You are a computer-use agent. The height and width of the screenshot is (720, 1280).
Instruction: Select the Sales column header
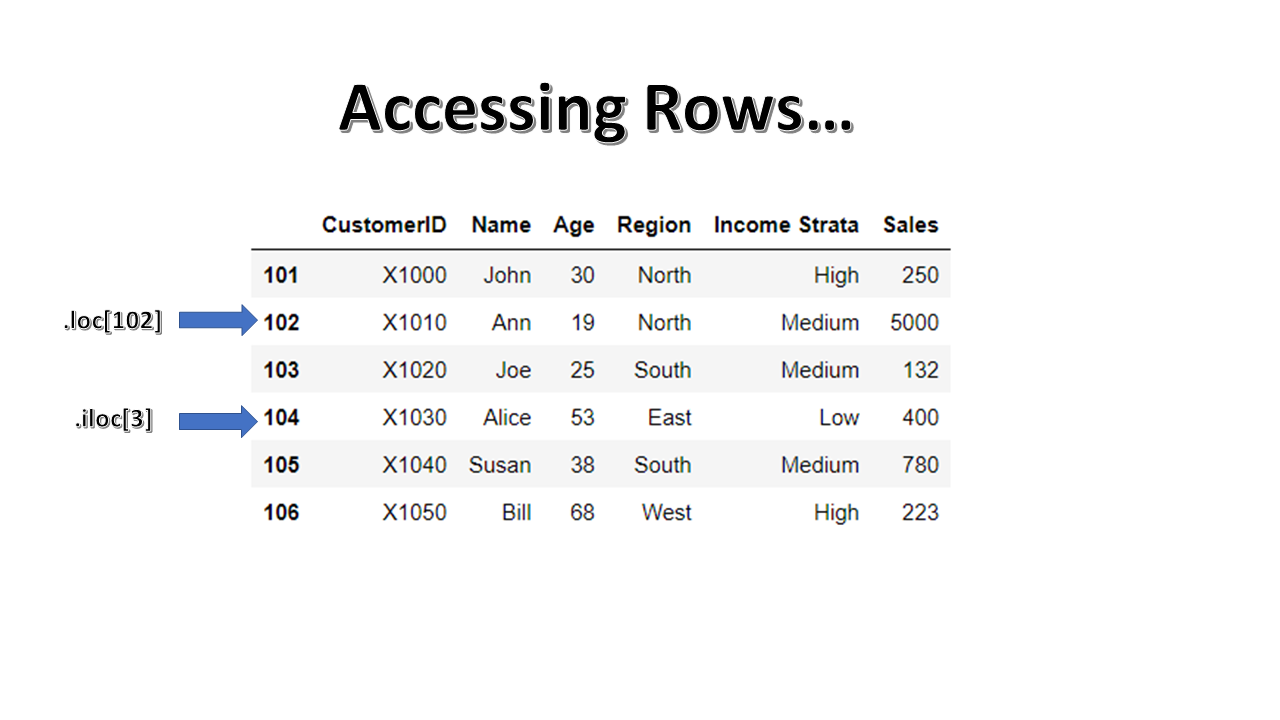910,225
